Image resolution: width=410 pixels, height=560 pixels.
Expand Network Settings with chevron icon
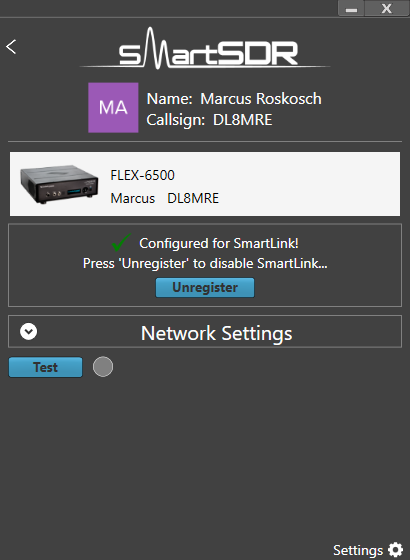[x=29, y=331]
